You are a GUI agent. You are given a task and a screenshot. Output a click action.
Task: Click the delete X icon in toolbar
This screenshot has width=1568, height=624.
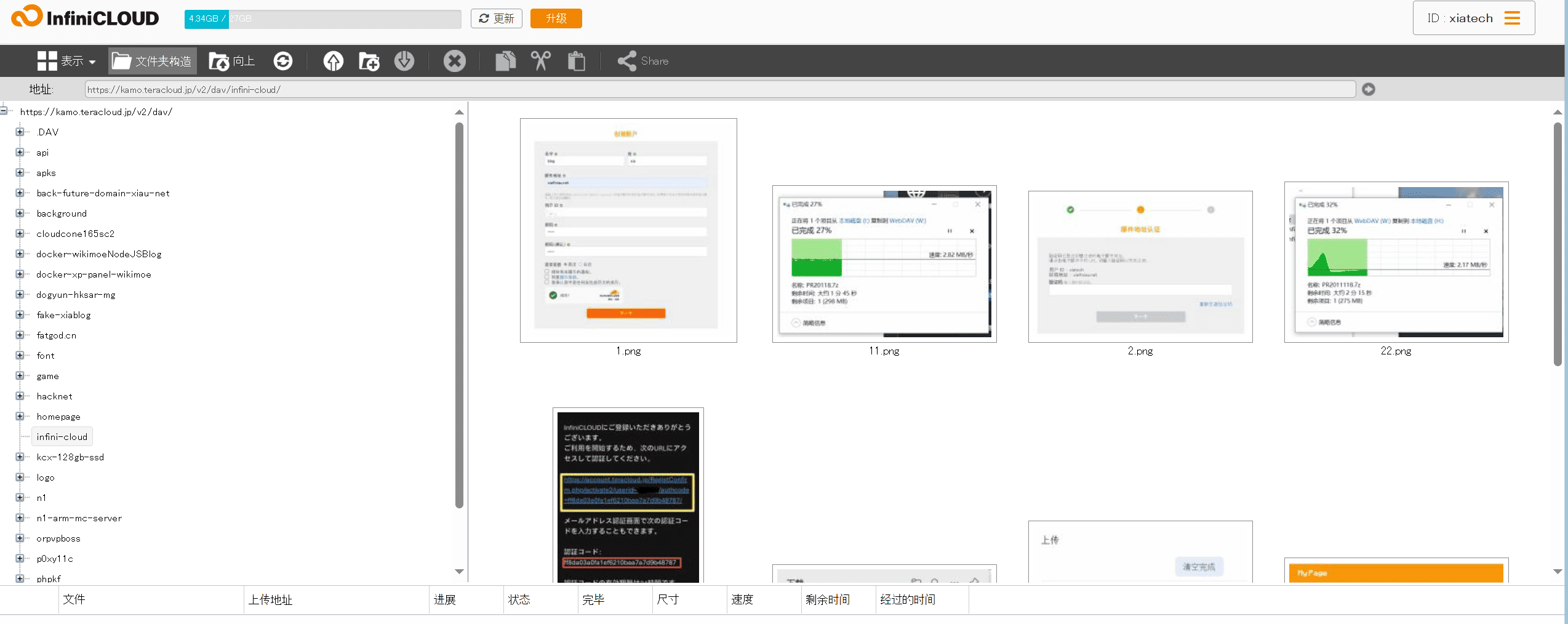455,61
